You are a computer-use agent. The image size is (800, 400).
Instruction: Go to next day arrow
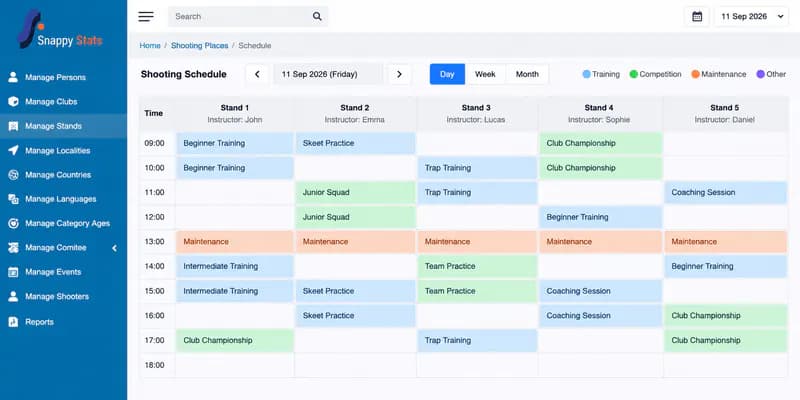pyautogui.click(x=399, y=74)
